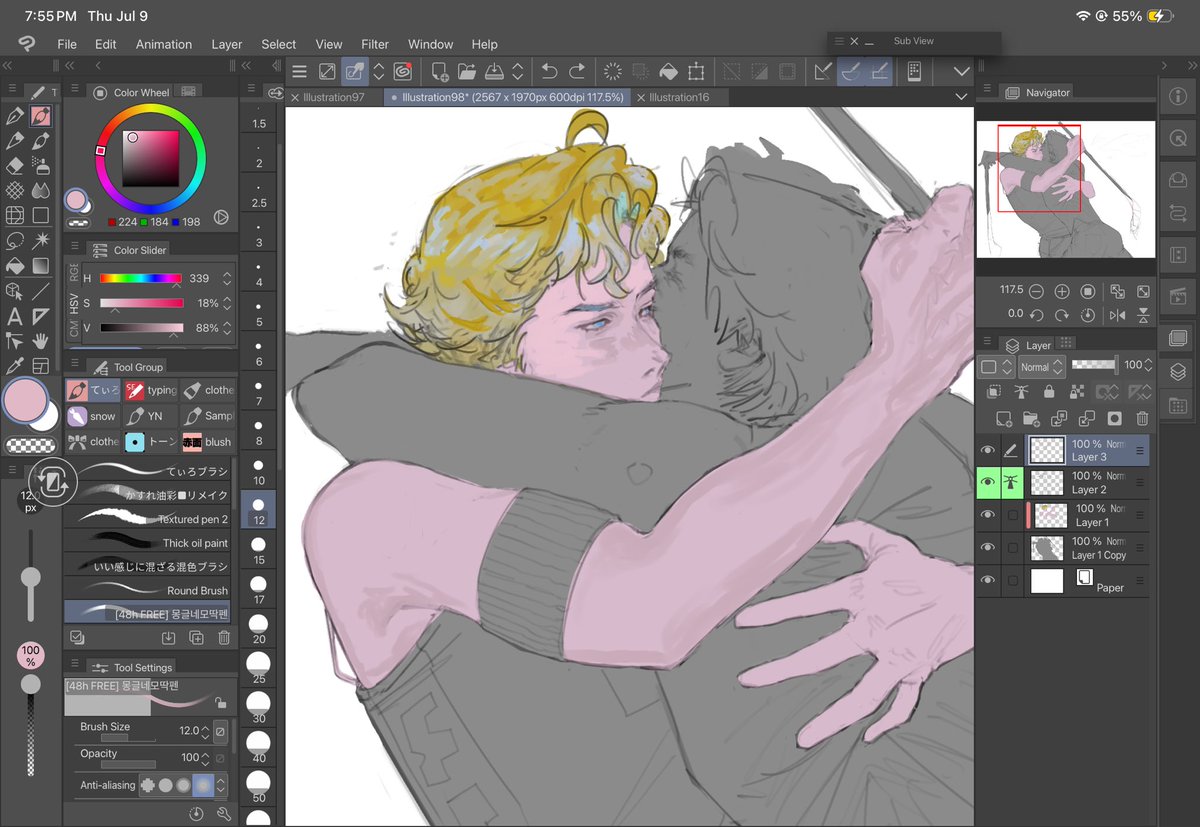Open the Animation menu

[164, 44]
